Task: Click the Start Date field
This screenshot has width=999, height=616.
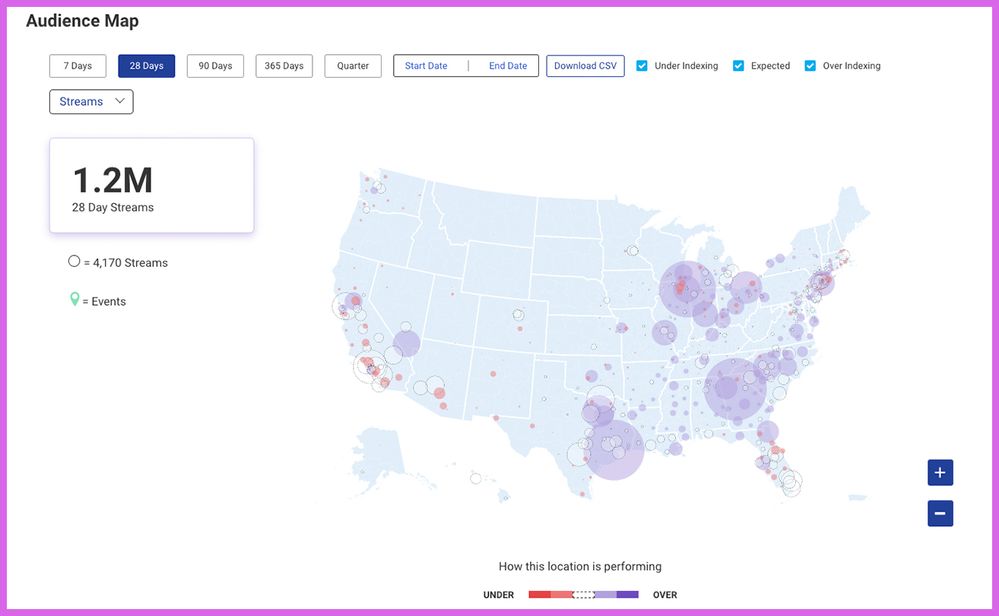Action: click(x=426, y=66)
